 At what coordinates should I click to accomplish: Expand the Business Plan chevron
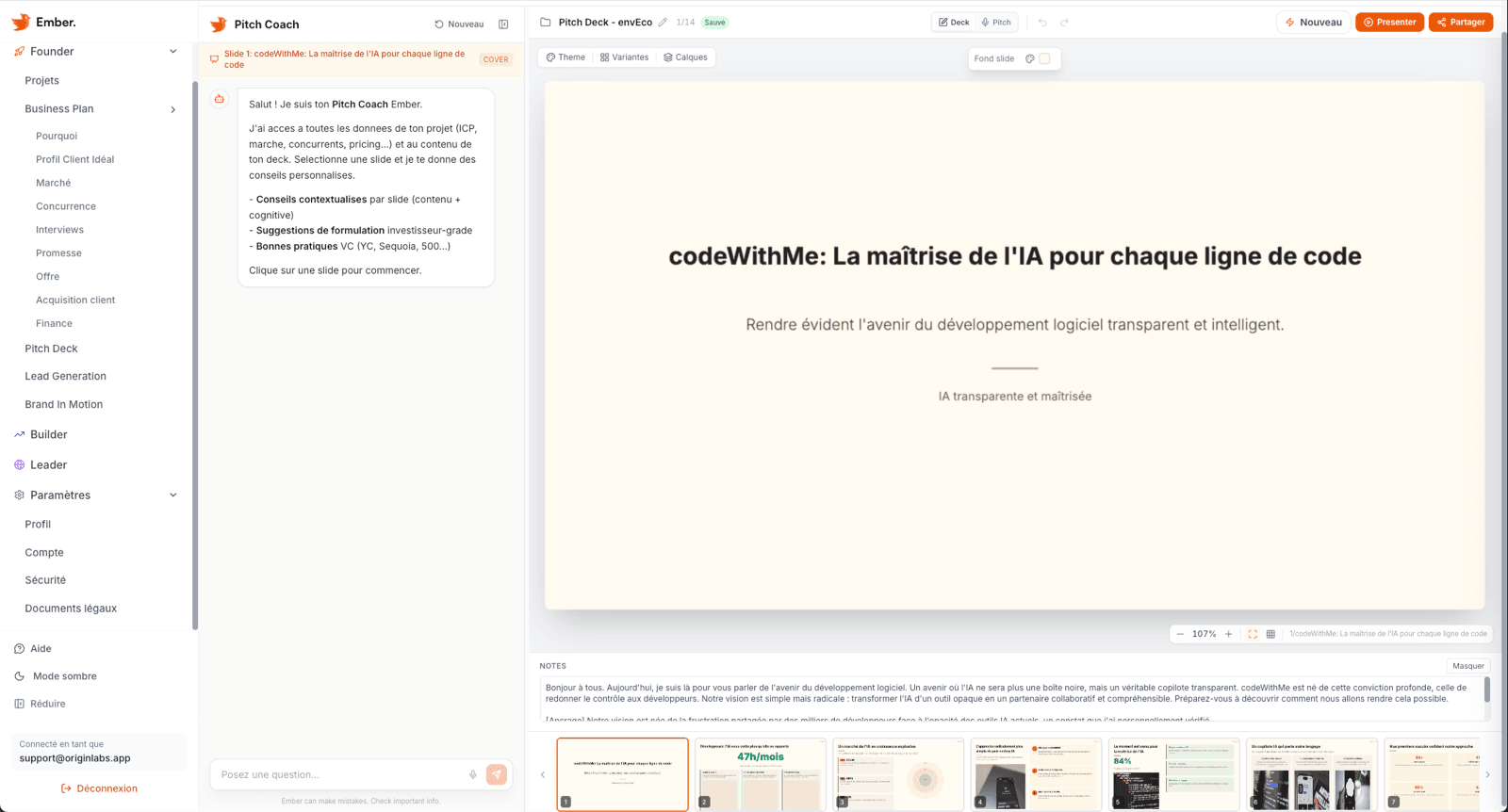tap(172, 109)
